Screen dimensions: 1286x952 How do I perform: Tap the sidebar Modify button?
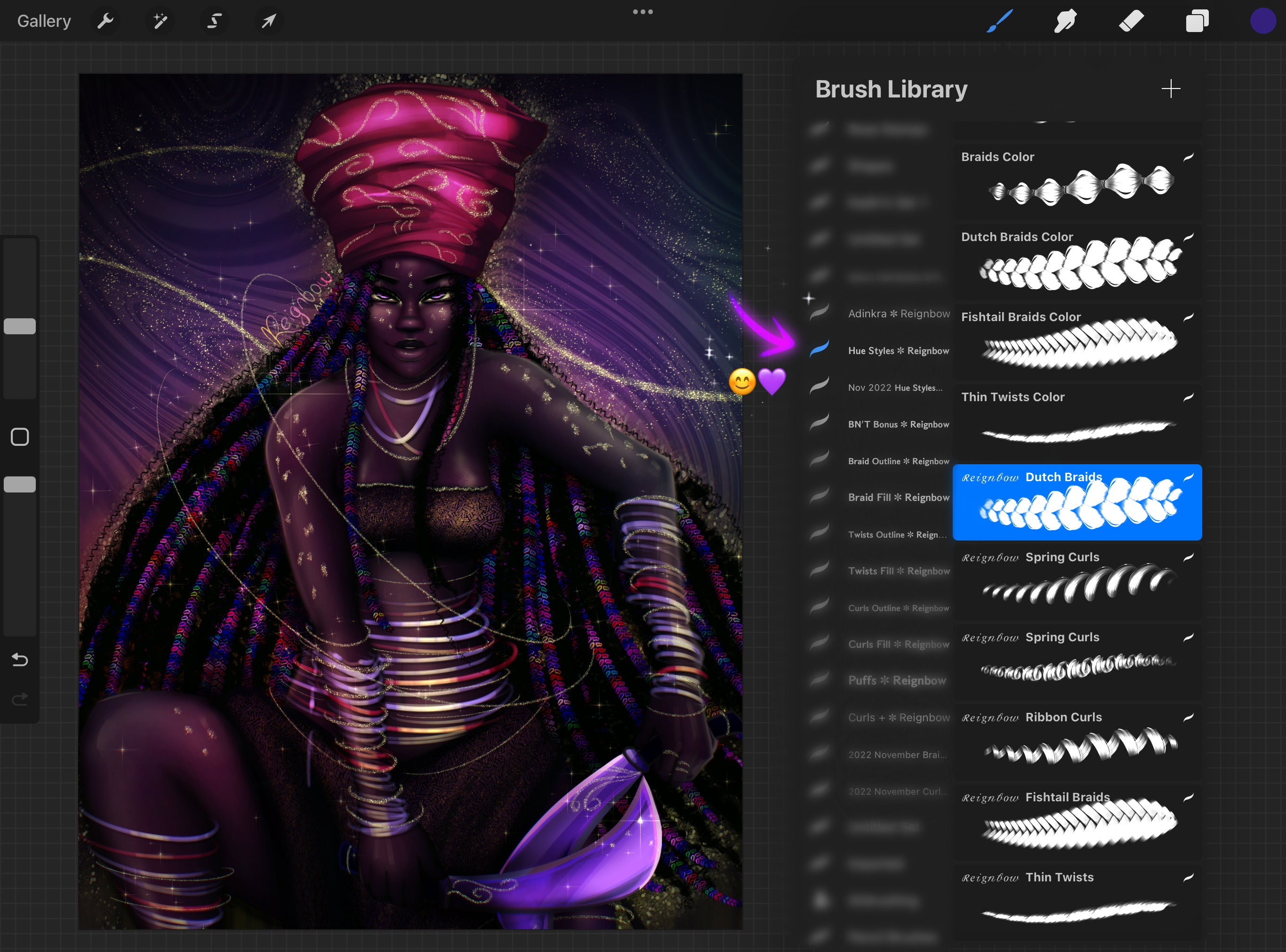click(20, 437)
